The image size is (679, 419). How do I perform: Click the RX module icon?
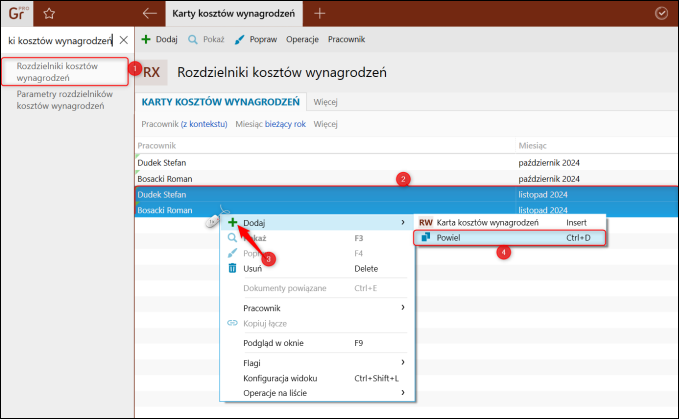click(x=151, y=72)
